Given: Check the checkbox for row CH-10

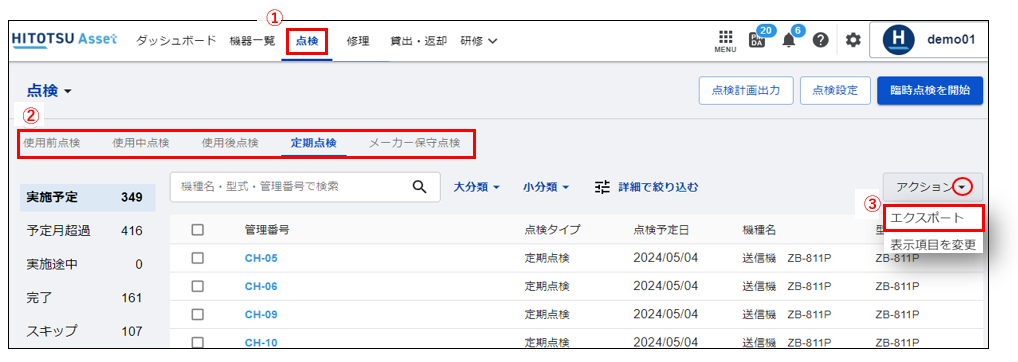Looking at the screenshot, I should [x=199, y=342].
